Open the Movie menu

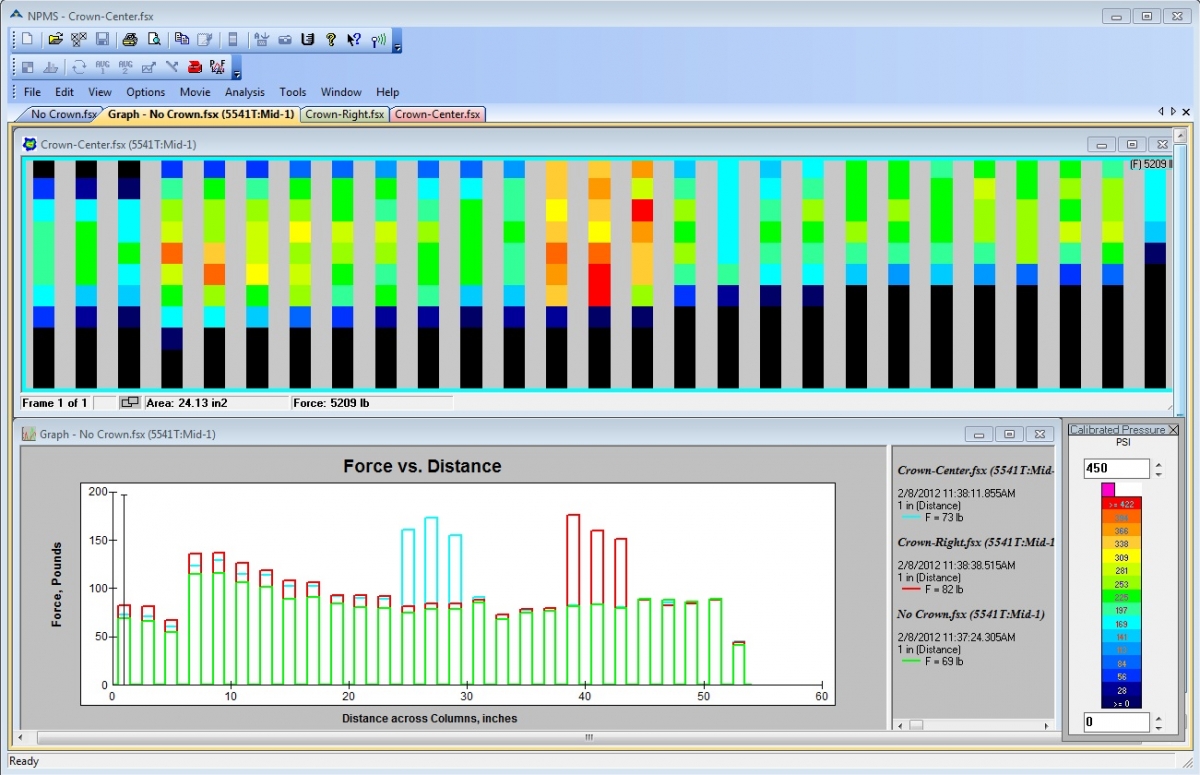coord(195,92)
